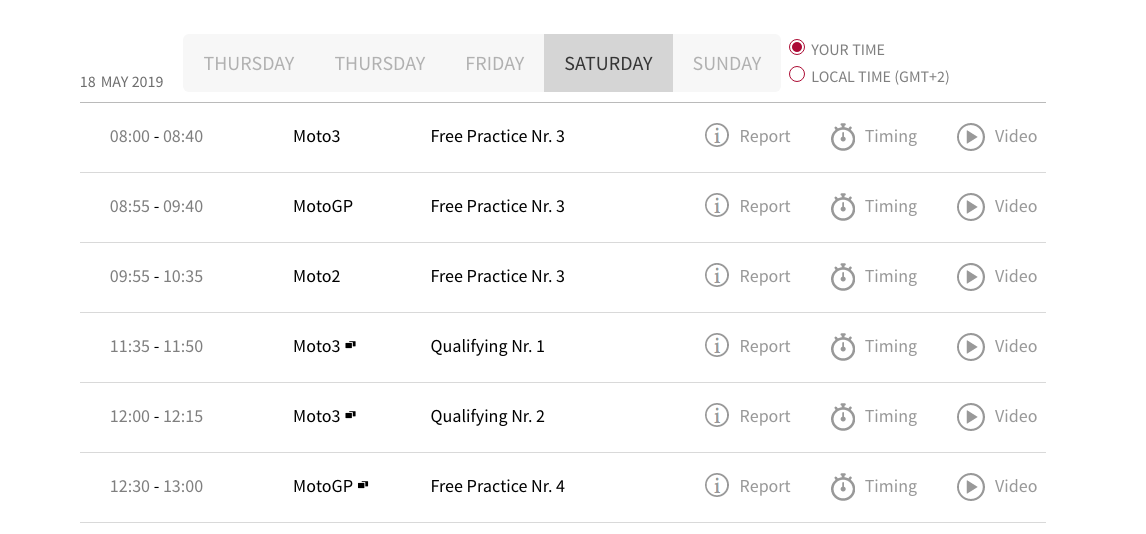Viewport: 1146px width, 534px height.
Task: Play Video icon for Moto2 Free Practice 3
Action: click(x=971, y=277)
